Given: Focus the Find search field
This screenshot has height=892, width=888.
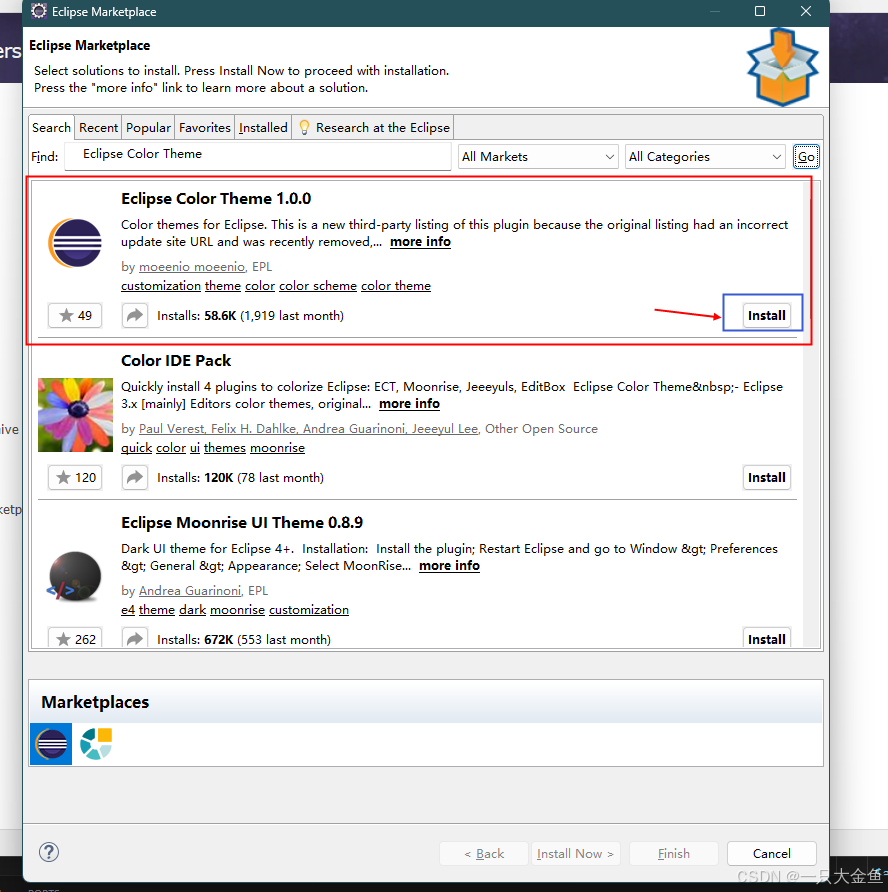Looking at the screenshot, I should [258, 155].
